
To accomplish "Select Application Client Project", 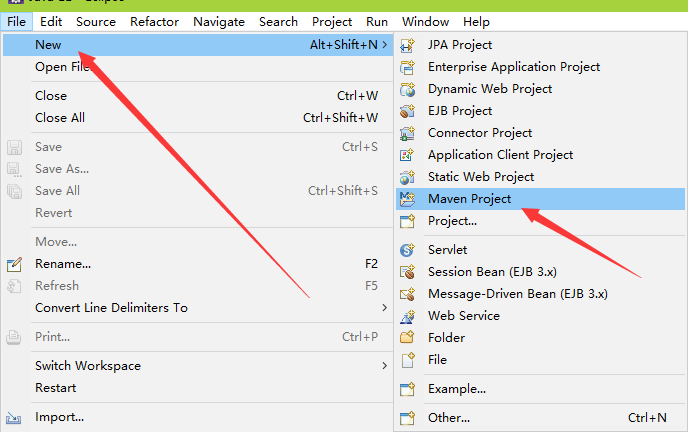I will coord(540,155).
